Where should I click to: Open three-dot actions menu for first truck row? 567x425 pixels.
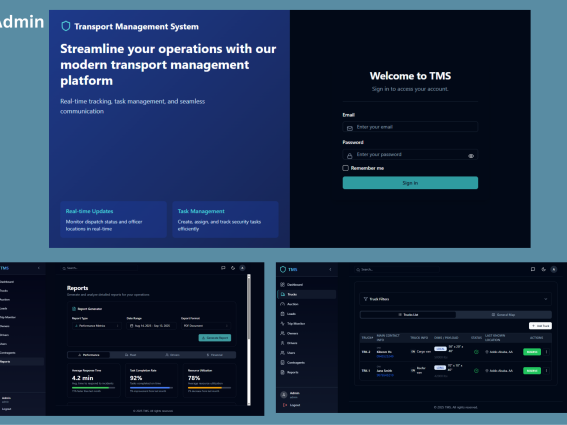click(x=546, y=352)
